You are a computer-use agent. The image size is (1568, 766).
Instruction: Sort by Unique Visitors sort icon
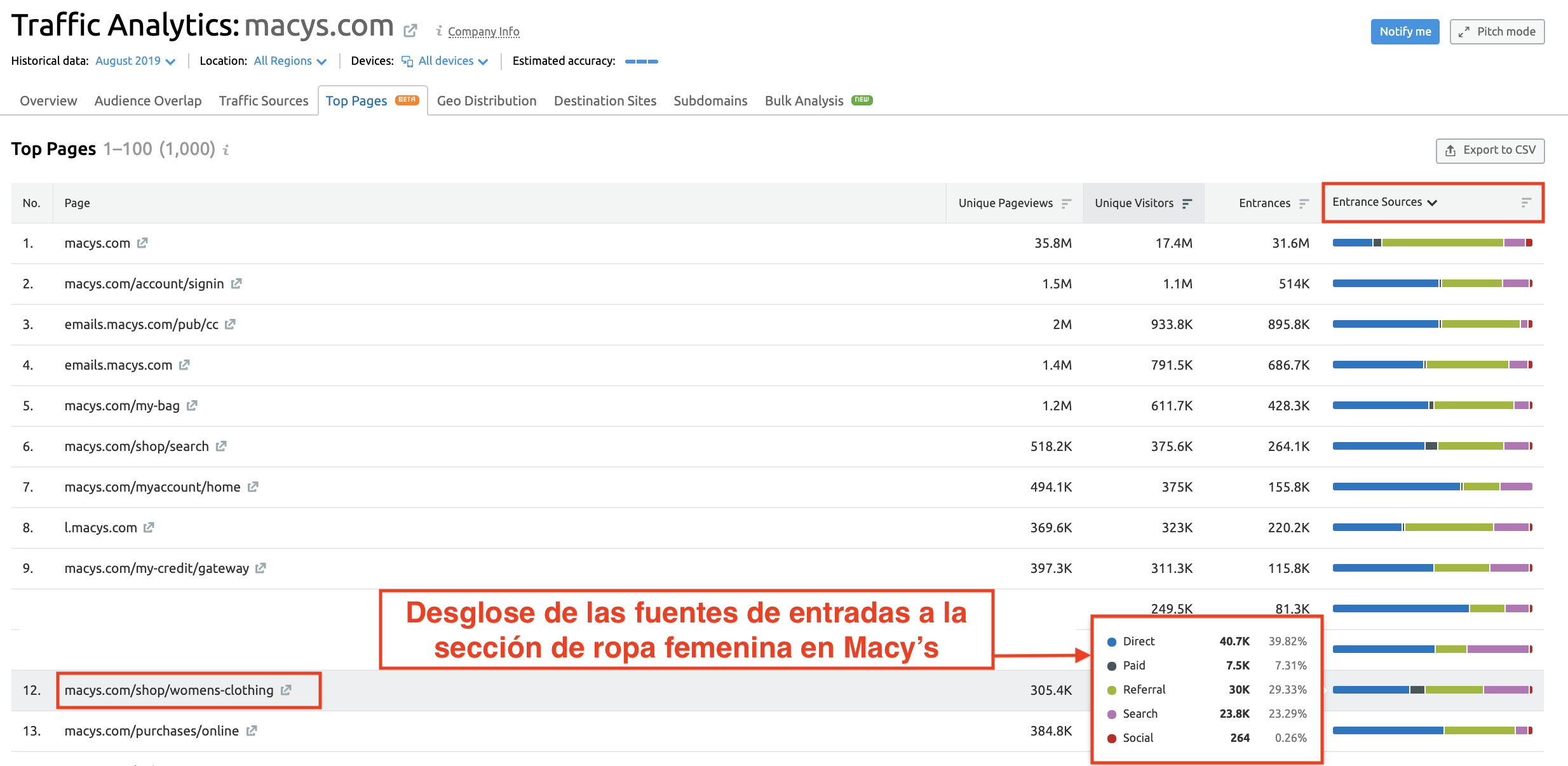point(1187,203)
